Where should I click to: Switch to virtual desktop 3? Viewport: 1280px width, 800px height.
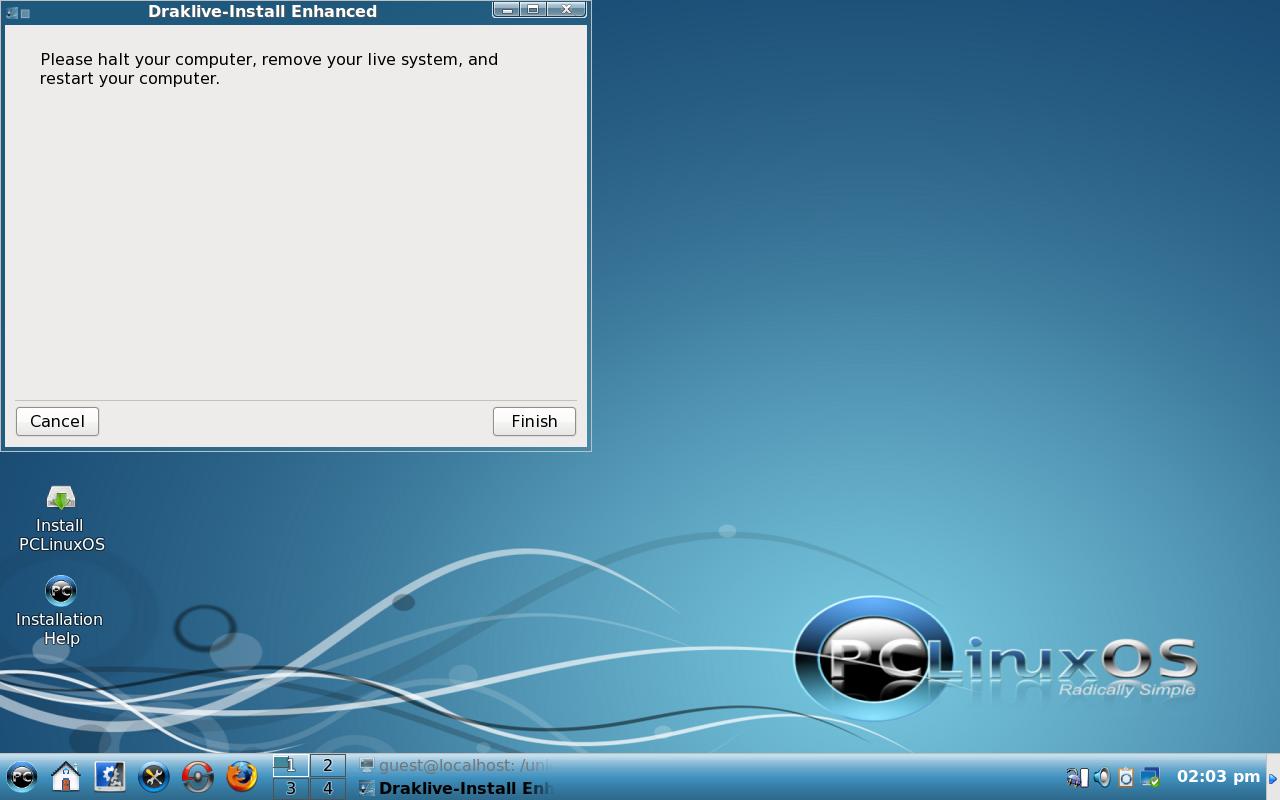[291, 788]
